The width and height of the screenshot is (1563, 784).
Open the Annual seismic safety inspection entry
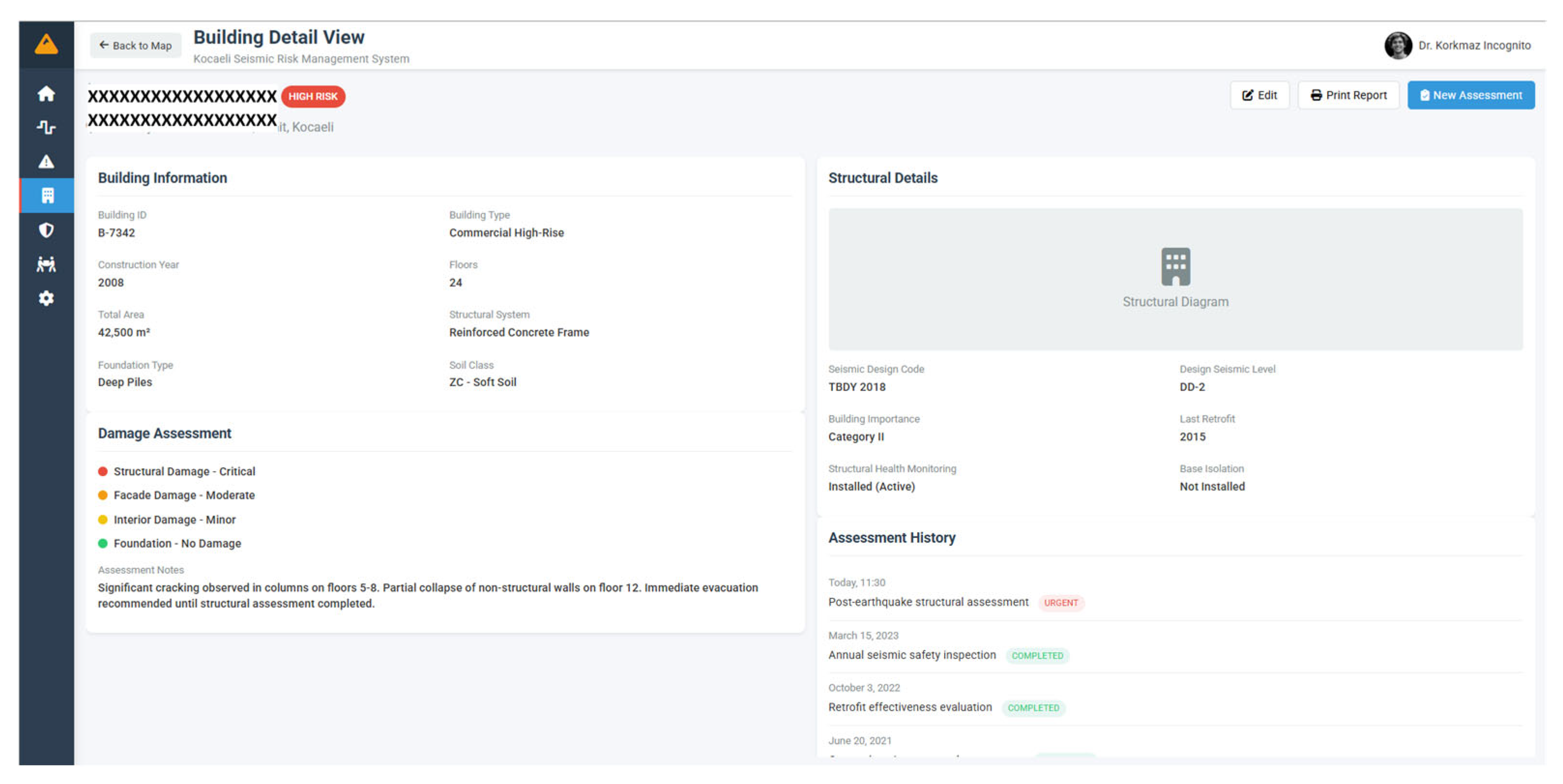point(911,654)
